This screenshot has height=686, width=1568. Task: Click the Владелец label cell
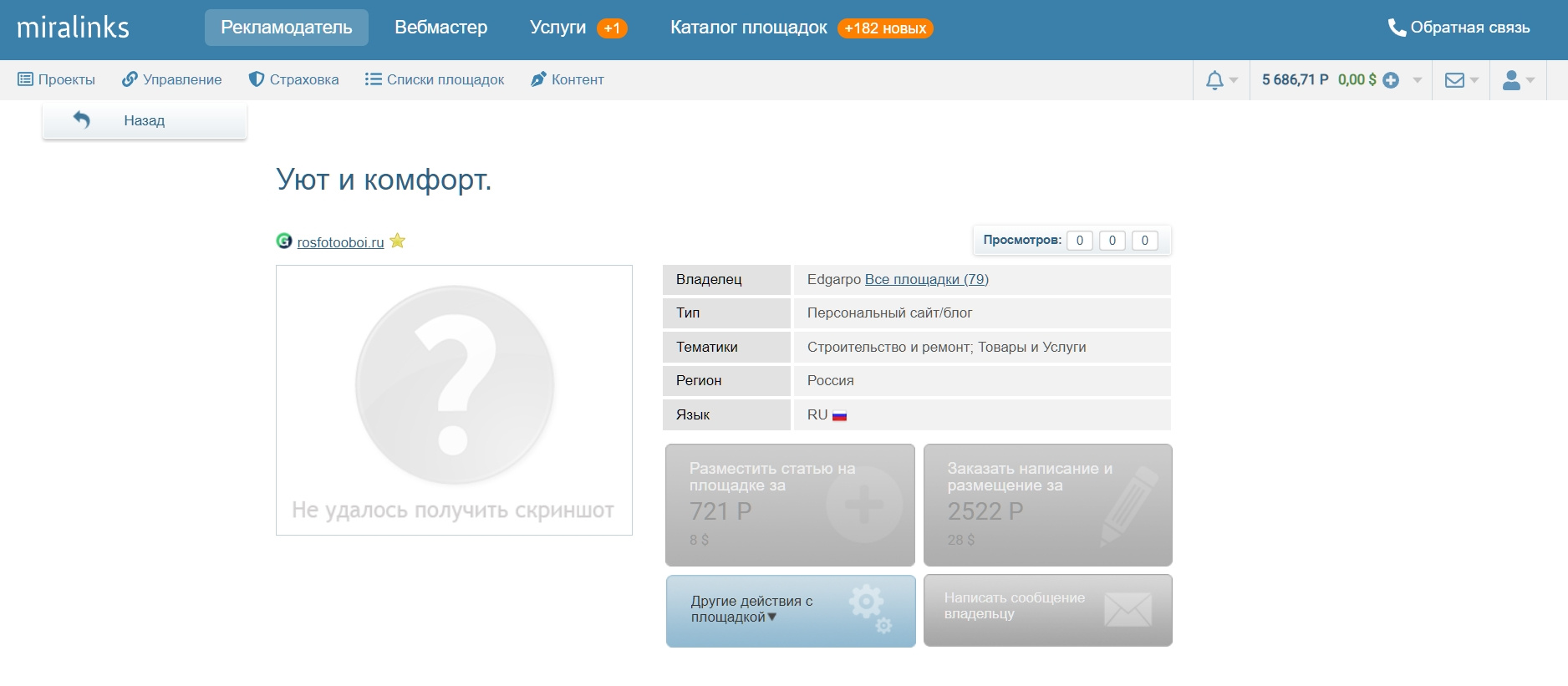click(726, 280)
